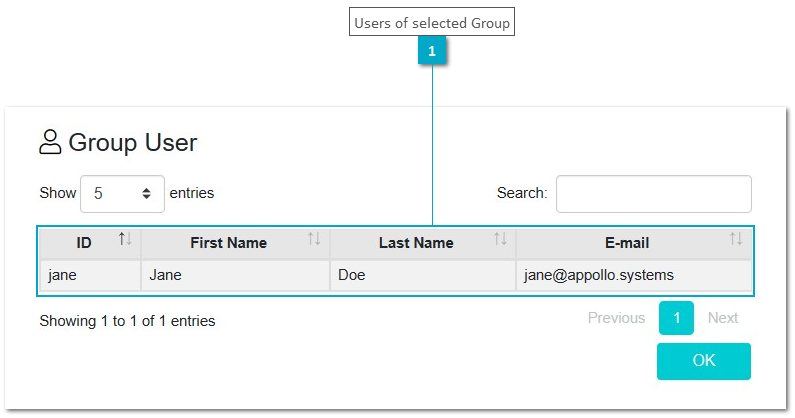Select the jane@appollo.systems email cell

[x=634, y=275]
